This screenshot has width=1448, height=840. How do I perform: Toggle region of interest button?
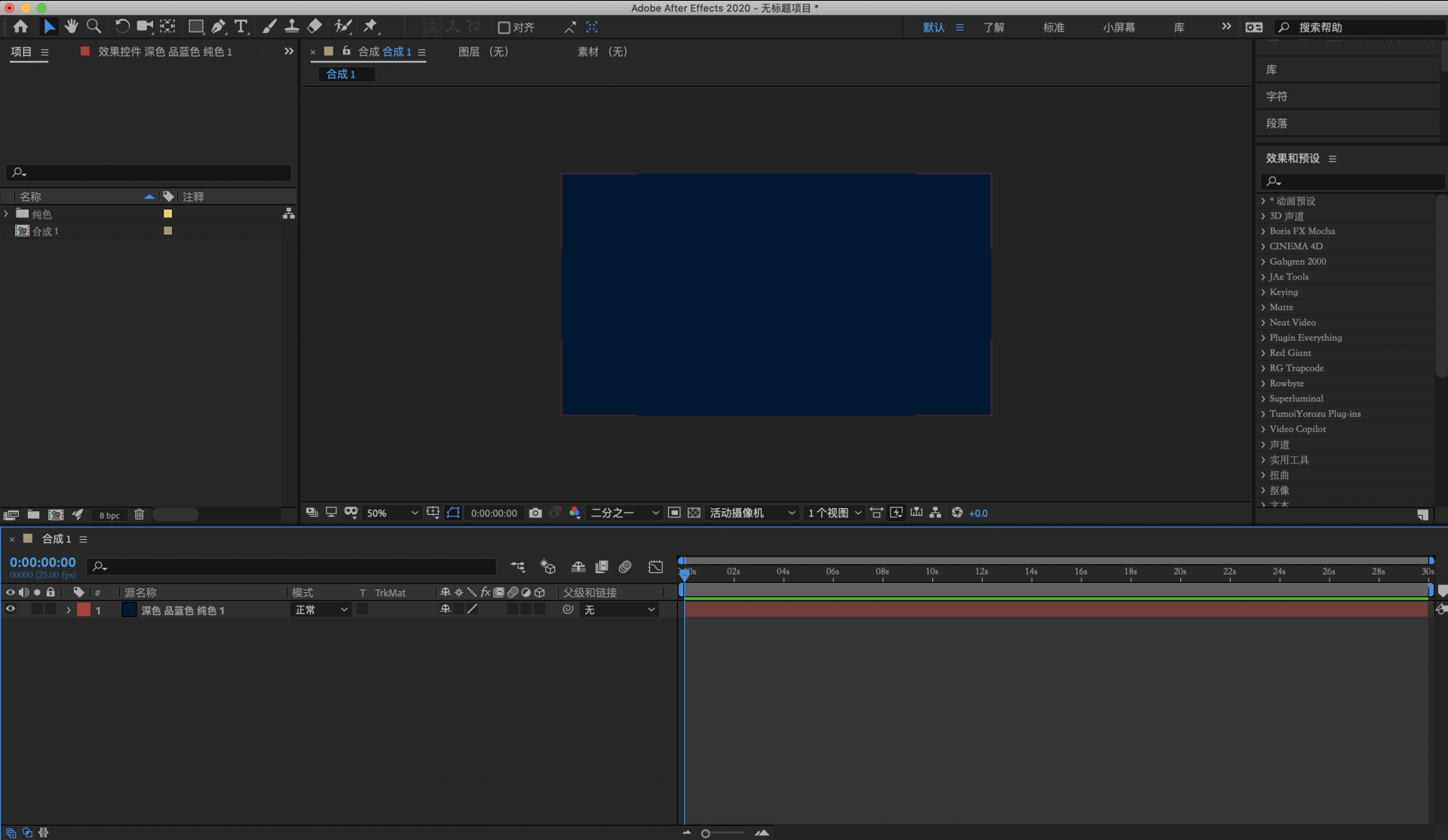tap(674, 513)
